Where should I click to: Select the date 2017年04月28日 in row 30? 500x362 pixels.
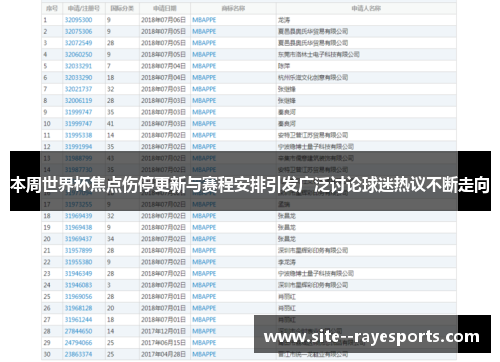[x=163, y=354]
